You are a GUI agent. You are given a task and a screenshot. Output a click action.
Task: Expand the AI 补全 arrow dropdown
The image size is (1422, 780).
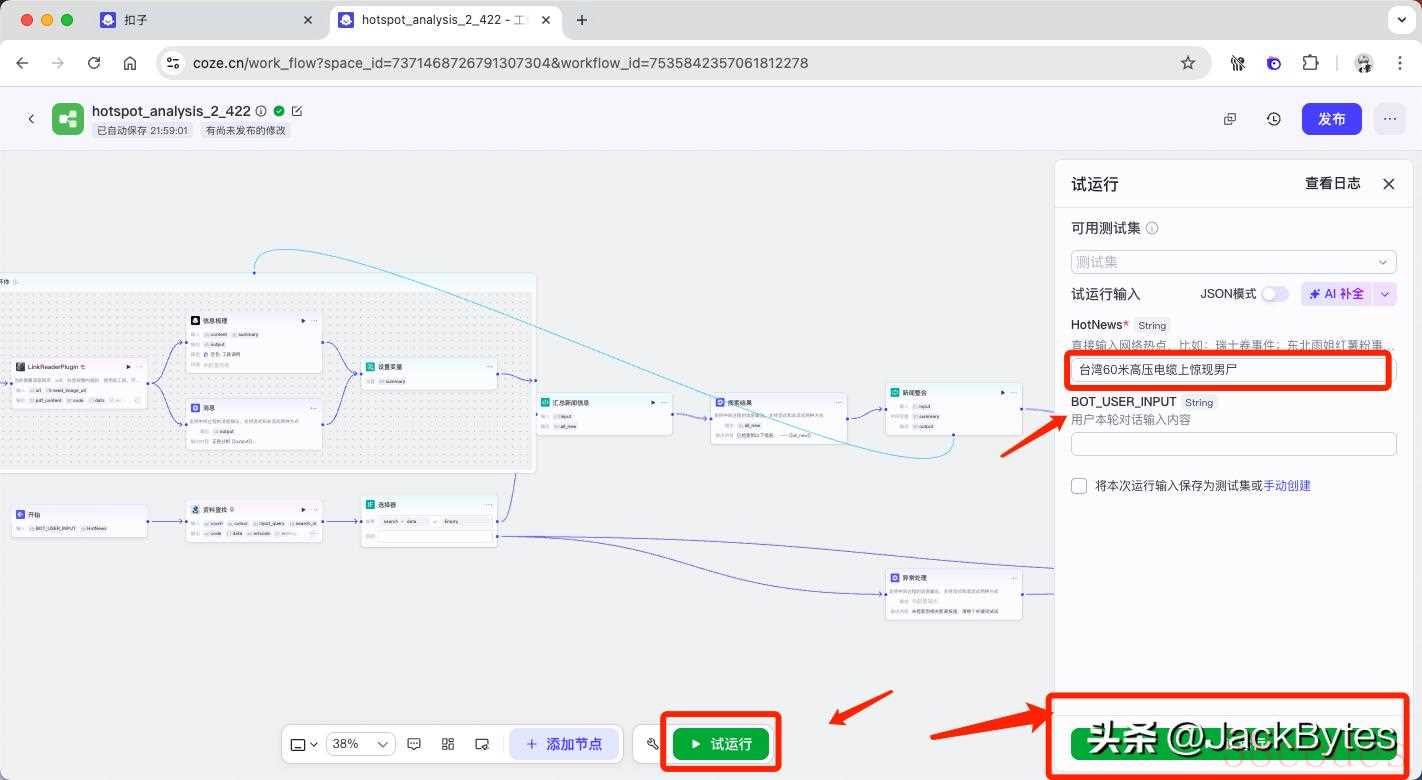pyautogui.click(x=1385, y=294)
